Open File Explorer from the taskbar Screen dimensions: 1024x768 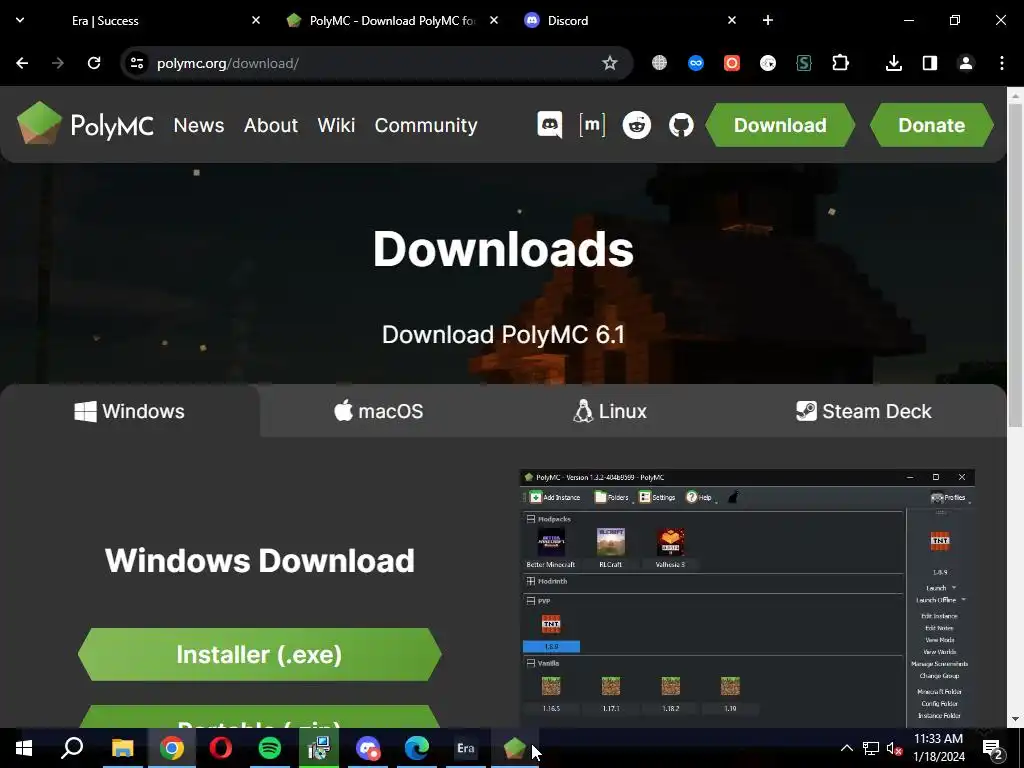pos(122,748)
